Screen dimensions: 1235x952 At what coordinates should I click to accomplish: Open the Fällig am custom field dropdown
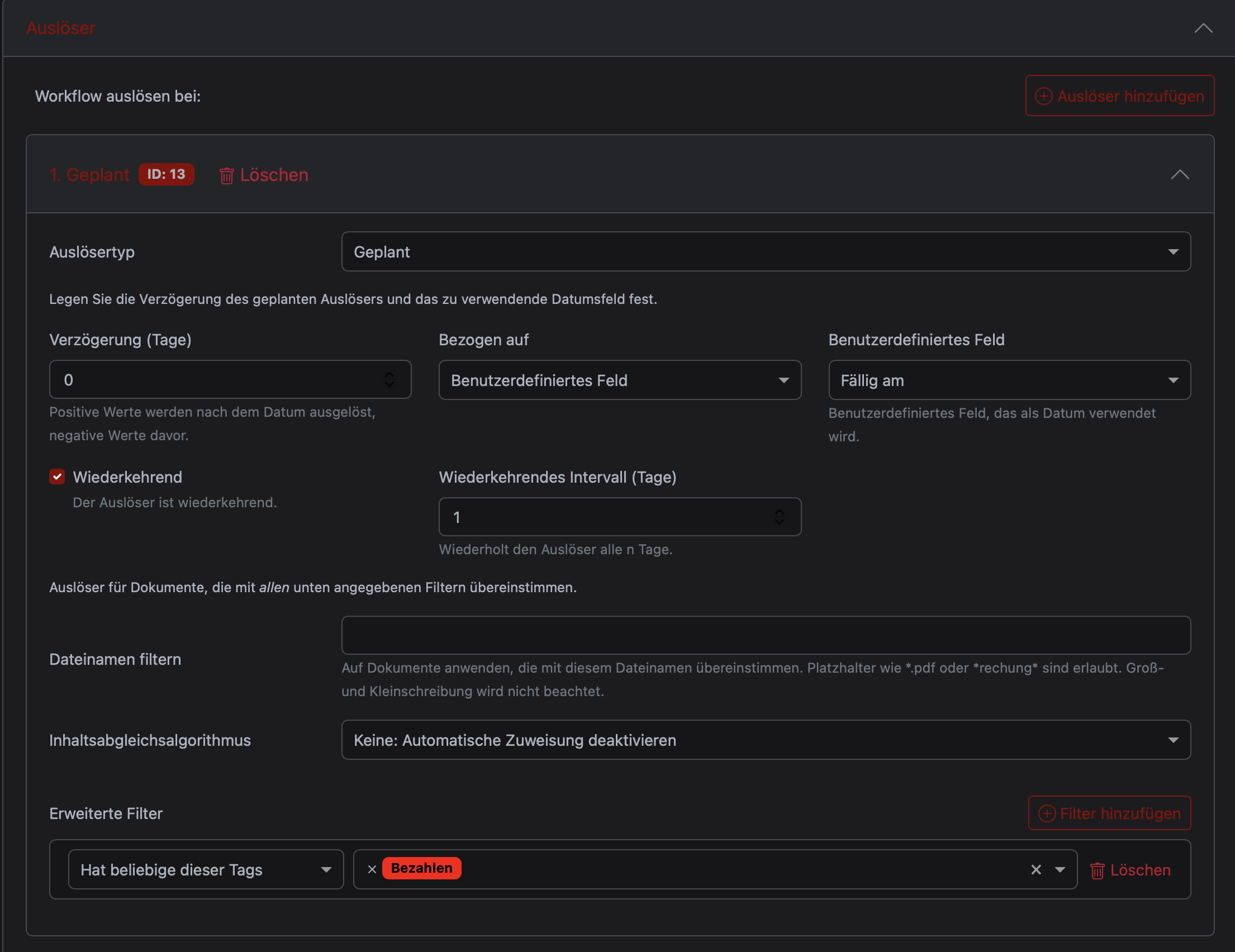tap(1009, 380)
